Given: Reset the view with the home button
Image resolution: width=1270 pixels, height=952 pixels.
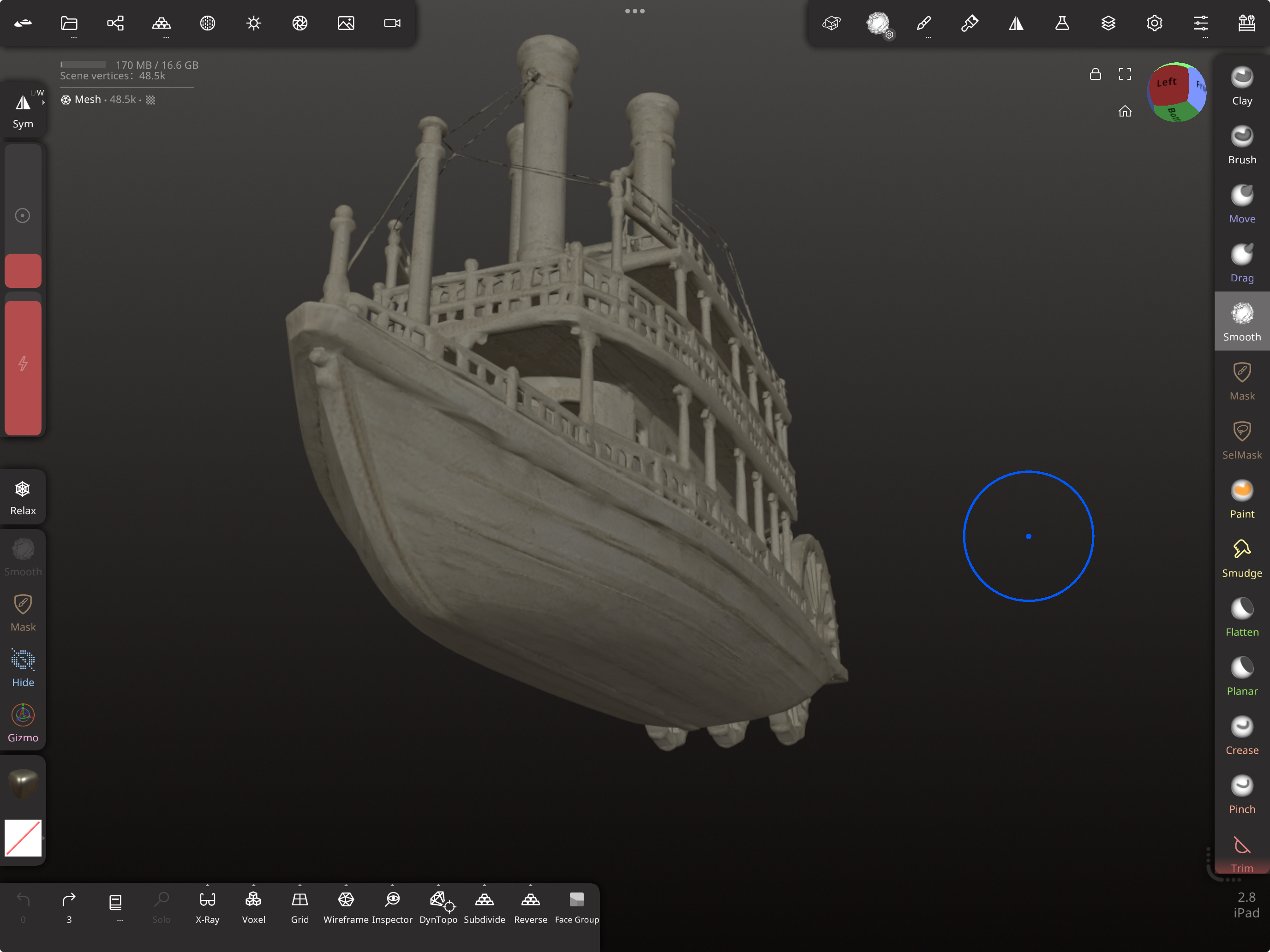Looking at the screenshot, I should (1124, 111).
